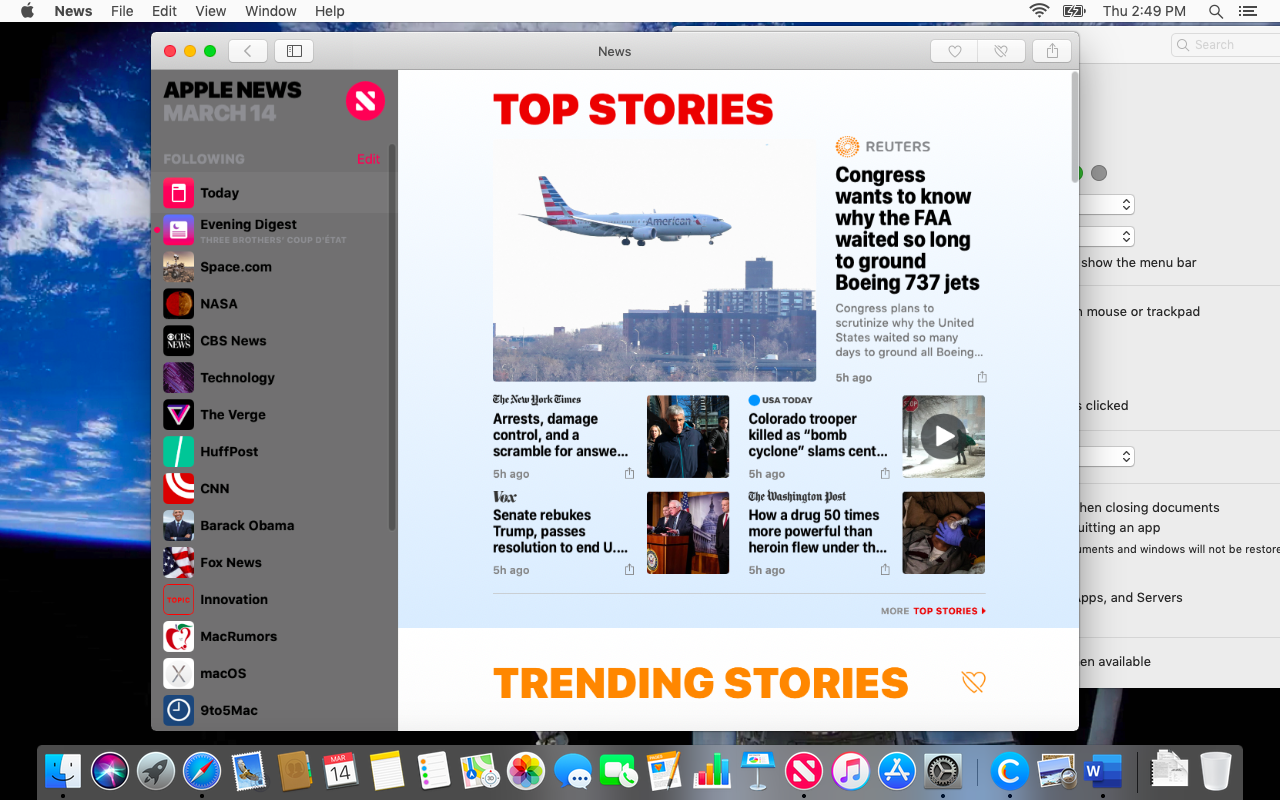Open the Help menu
The height and width of the screenshot is (800, 1280).
[329, 11]
